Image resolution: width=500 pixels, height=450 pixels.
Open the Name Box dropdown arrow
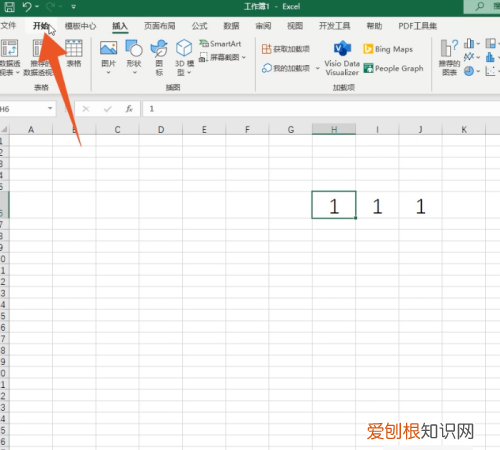[50, 108]
